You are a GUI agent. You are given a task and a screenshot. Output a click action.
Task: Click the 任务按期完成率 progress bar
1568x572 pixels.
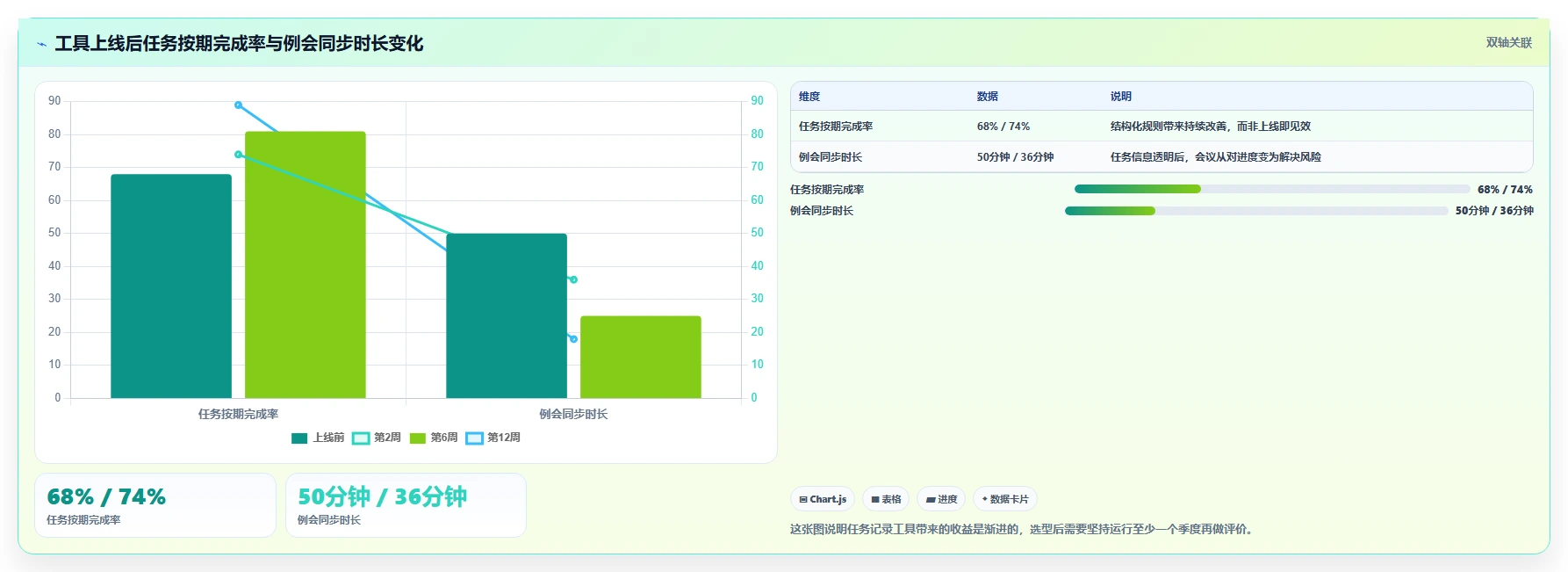pyautogui.click(x=1272, y=189)
